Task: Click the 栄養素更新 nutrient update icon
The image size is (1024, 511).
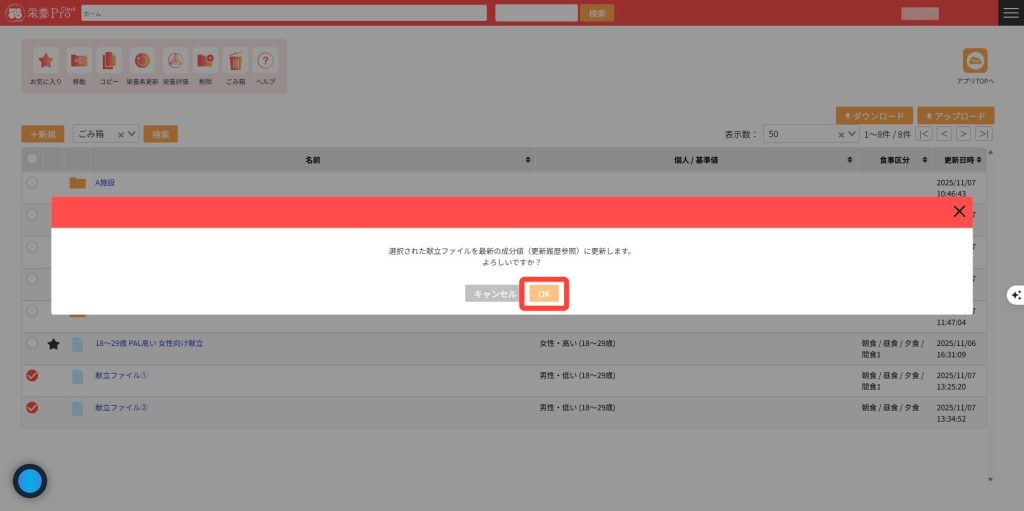Action: [x=142, y=61]
